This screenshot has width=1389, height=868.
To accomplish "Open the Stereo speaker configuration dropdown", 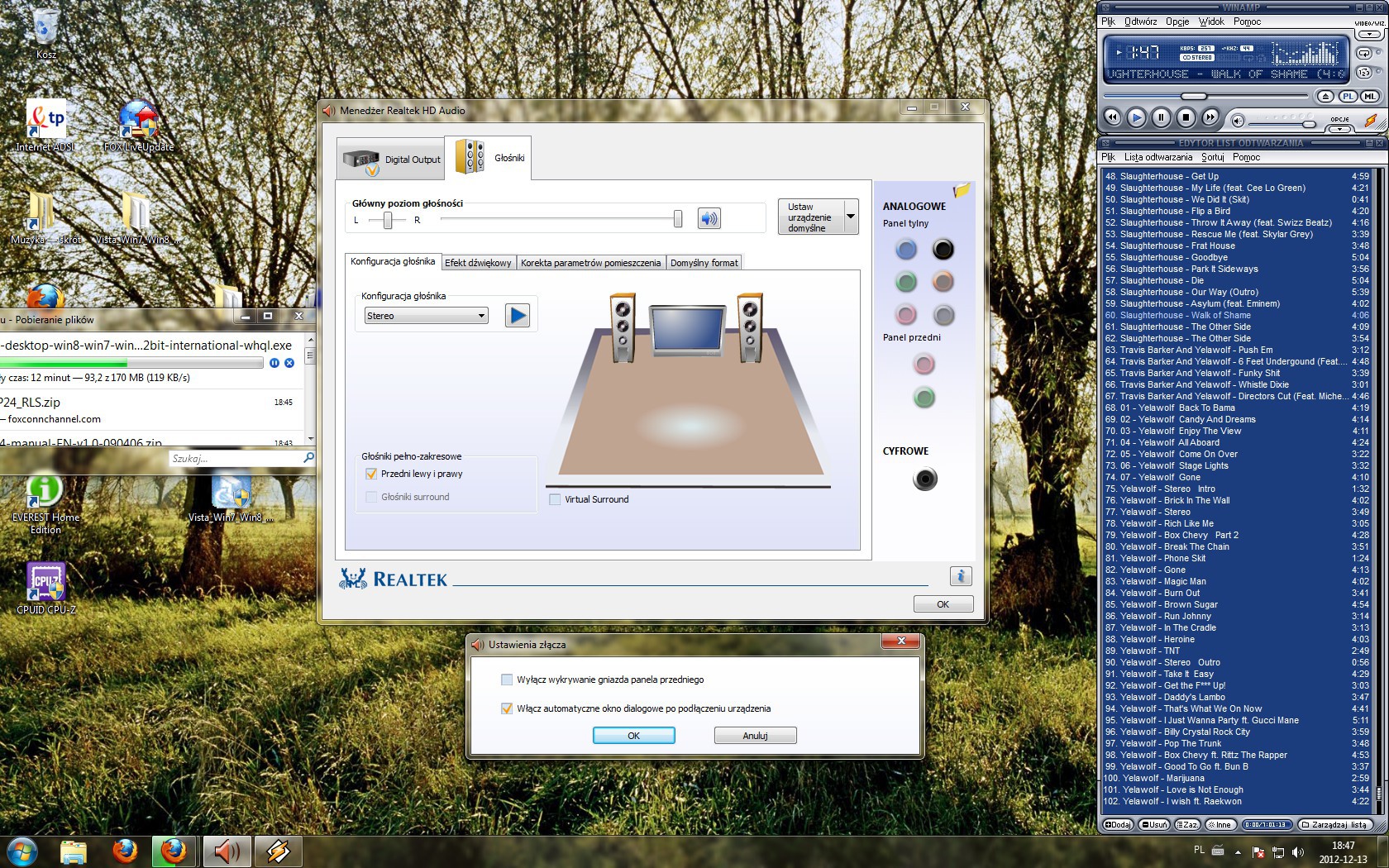I will (427, 316).
